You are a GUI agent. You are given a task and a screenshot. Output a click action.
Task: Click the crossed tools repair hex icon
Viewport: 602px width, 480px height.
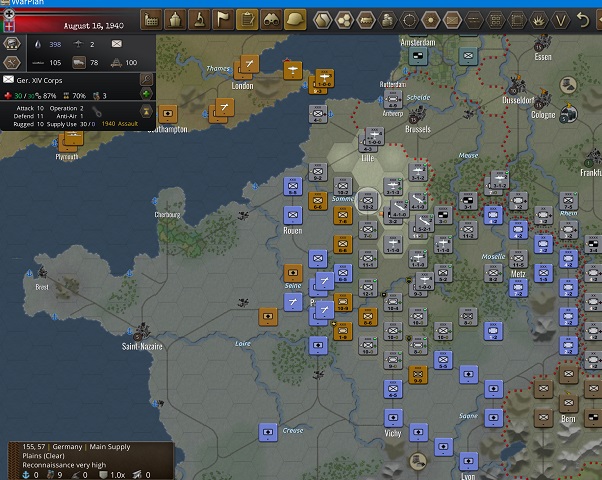[12, 62]
